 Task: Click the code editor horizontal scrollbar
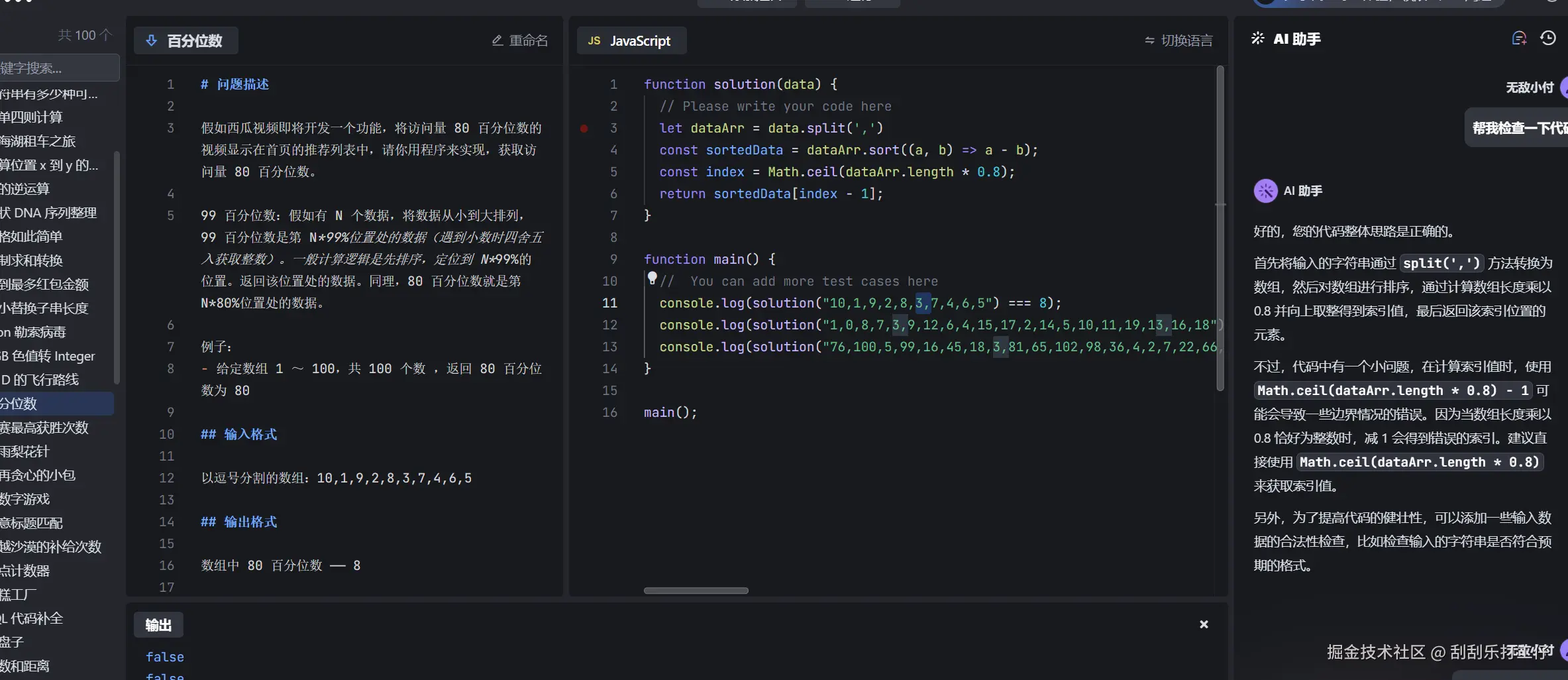[696, 591]
